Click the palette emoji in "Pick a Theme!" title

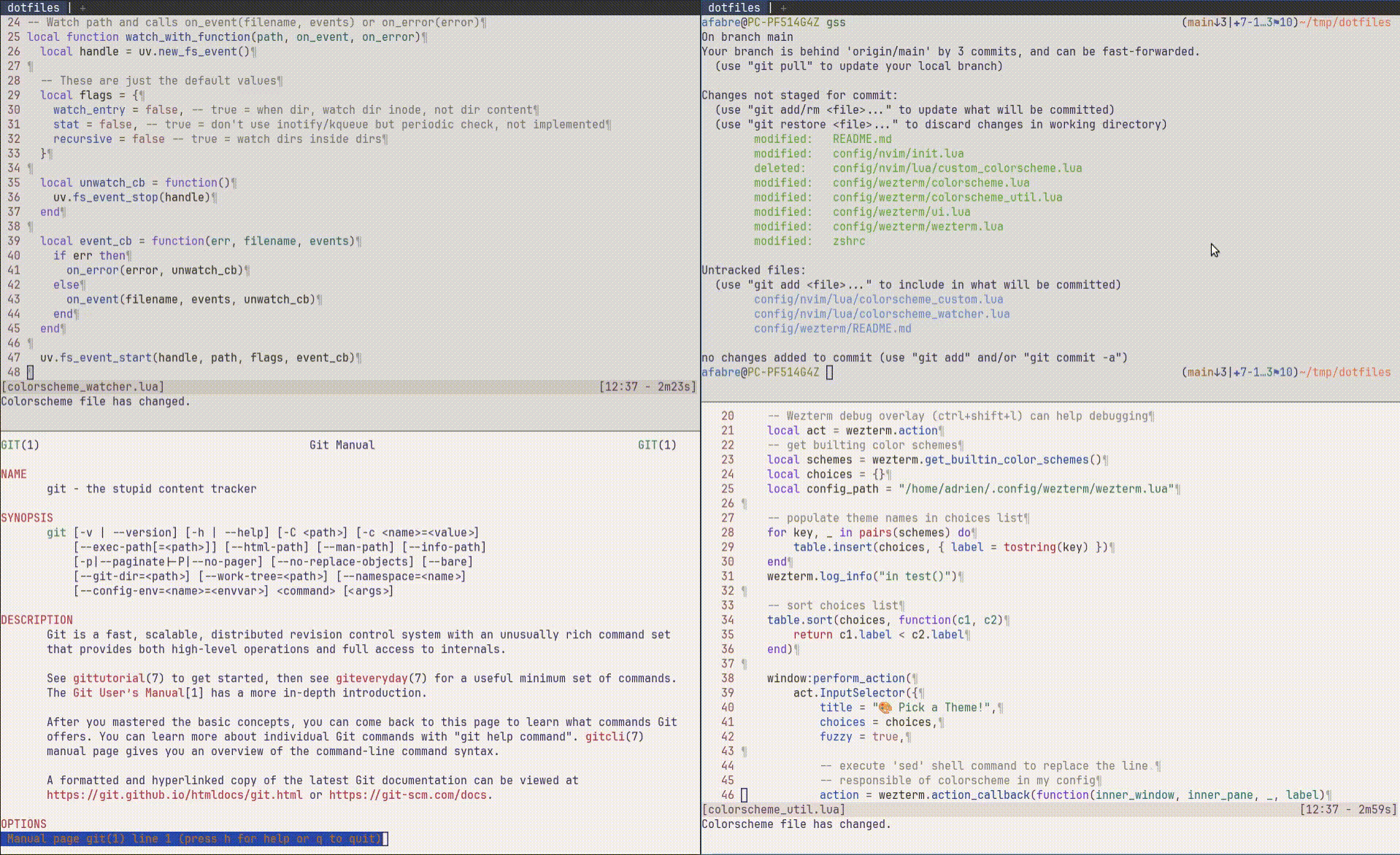pos(885,708)
